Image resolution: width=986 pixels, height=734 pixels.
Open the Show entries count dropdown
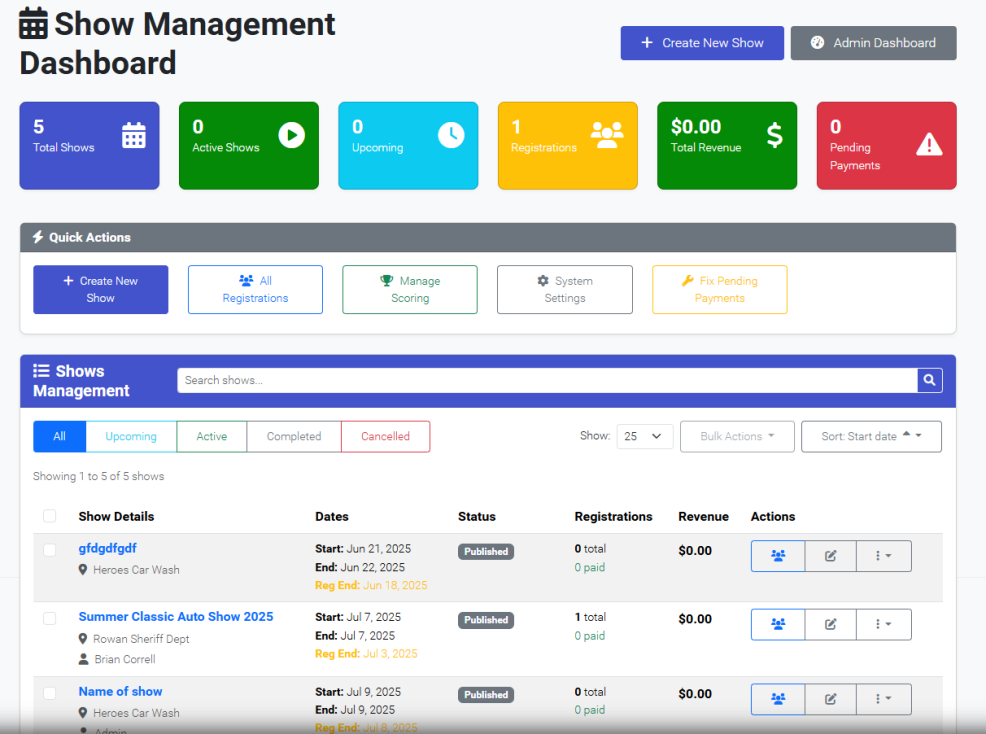click(x=644, y=436)
